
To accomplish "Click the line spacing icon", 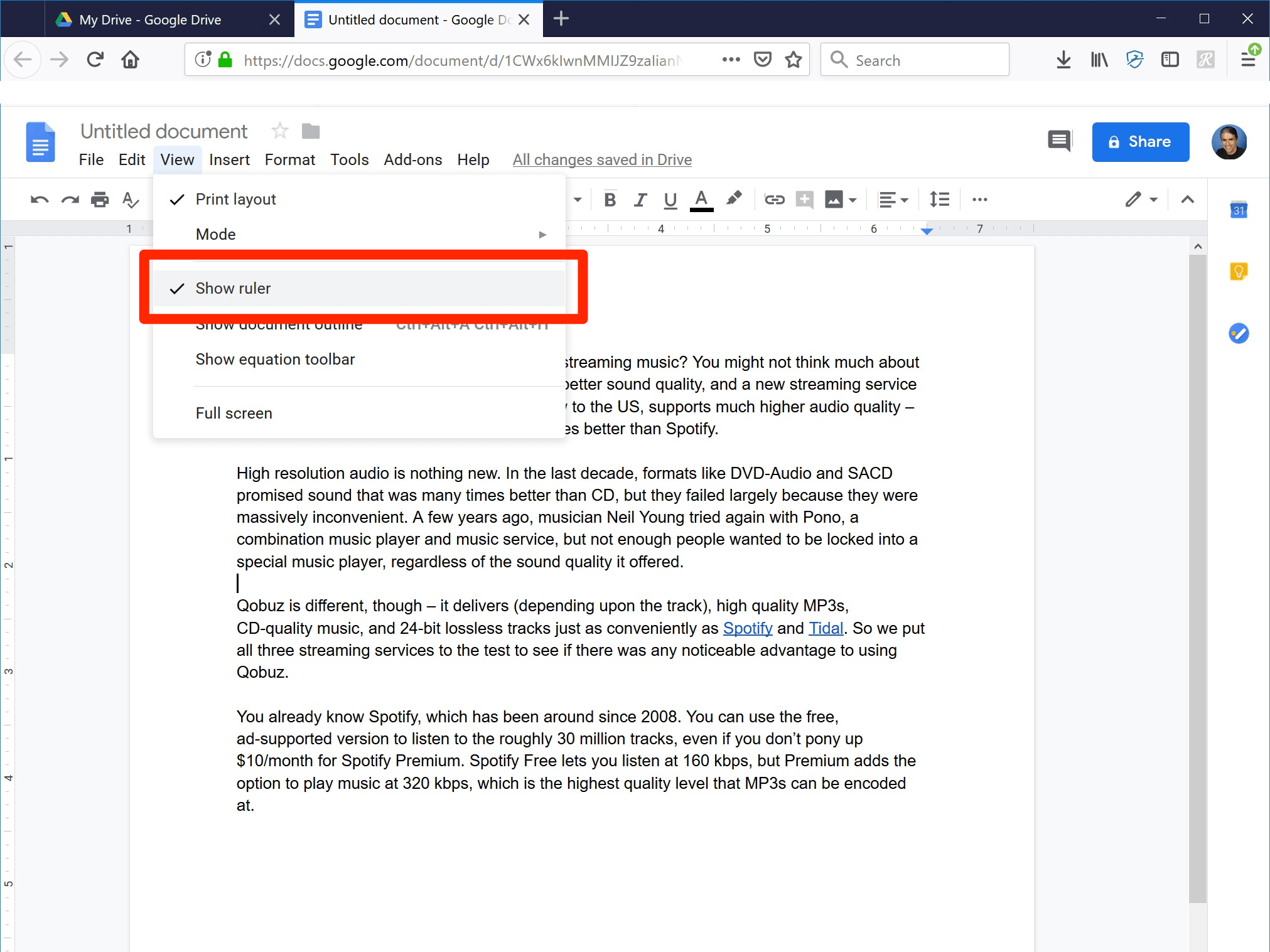I will click(939, 200).
